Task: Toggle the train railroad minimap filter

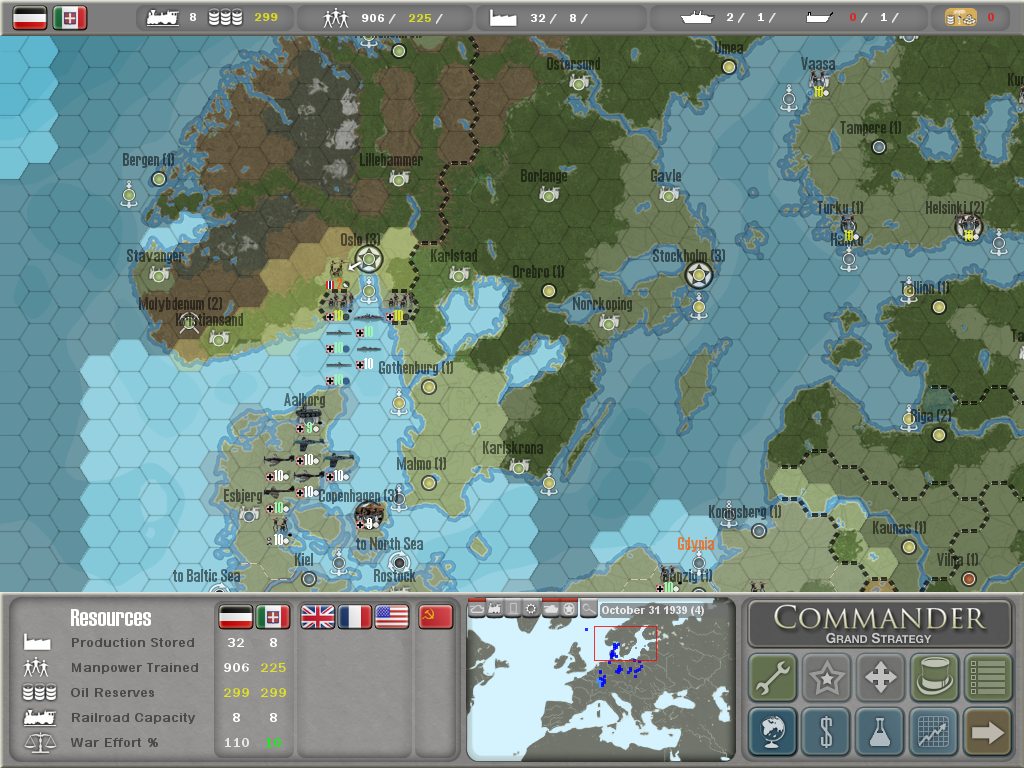Action: tap(495, 609)
